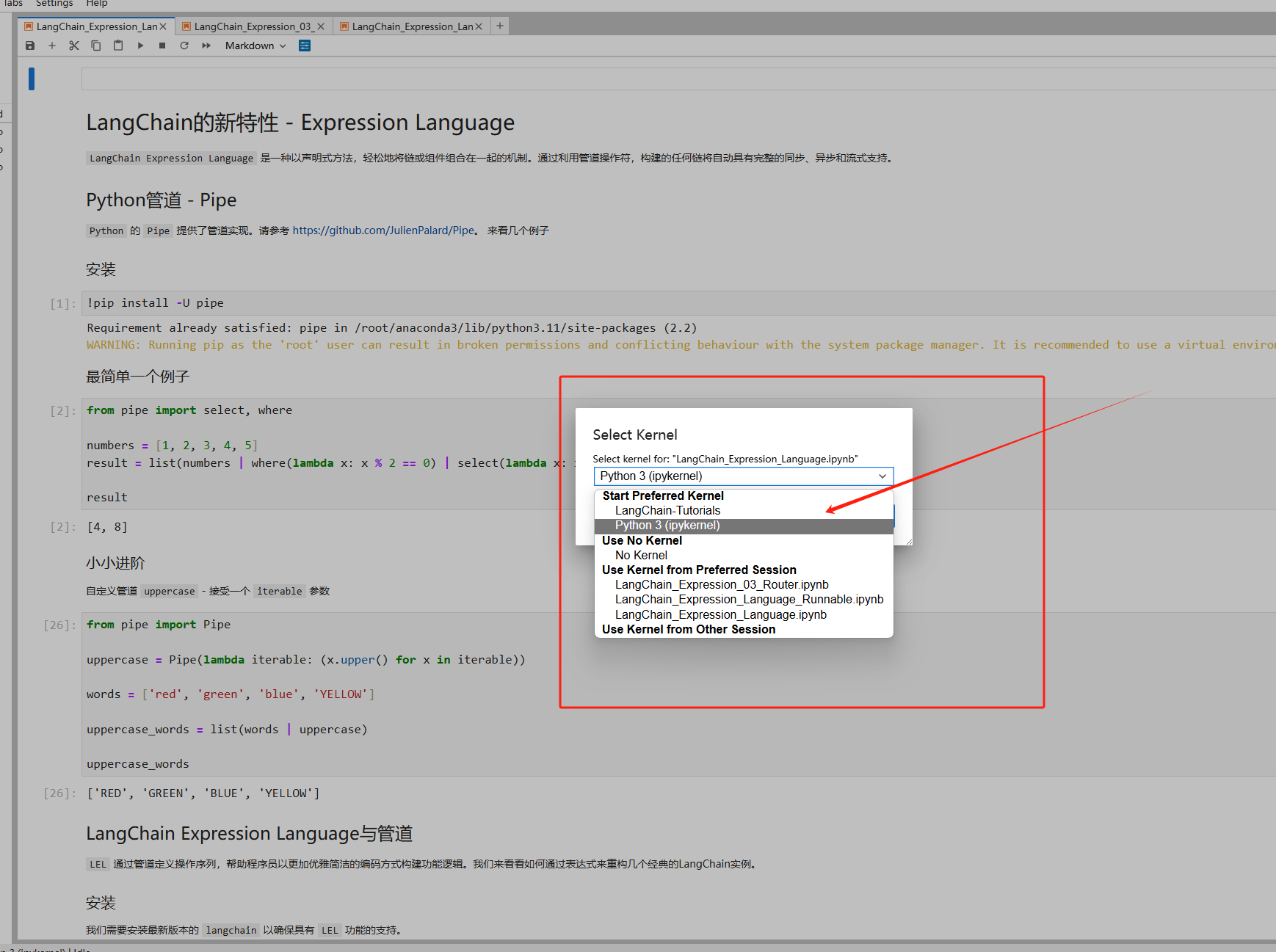This screenshot has width=1276, height=952.
Task: Click the 'uppercase_words' last code line
Action: (138, 764)
